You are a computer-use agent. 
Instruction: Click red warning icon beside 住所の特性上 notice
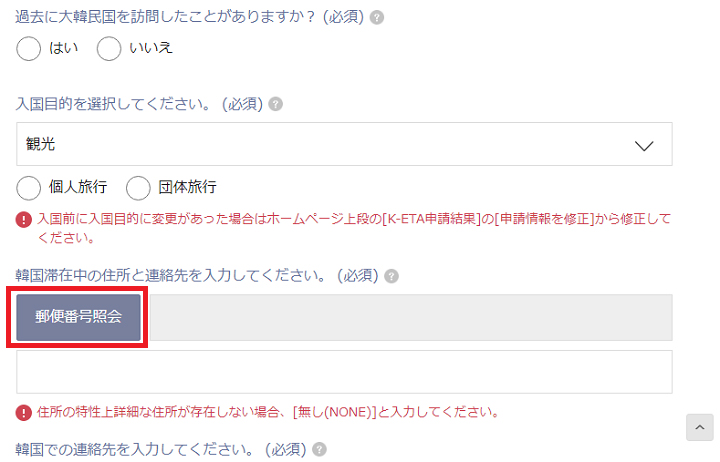coord(23,412)
